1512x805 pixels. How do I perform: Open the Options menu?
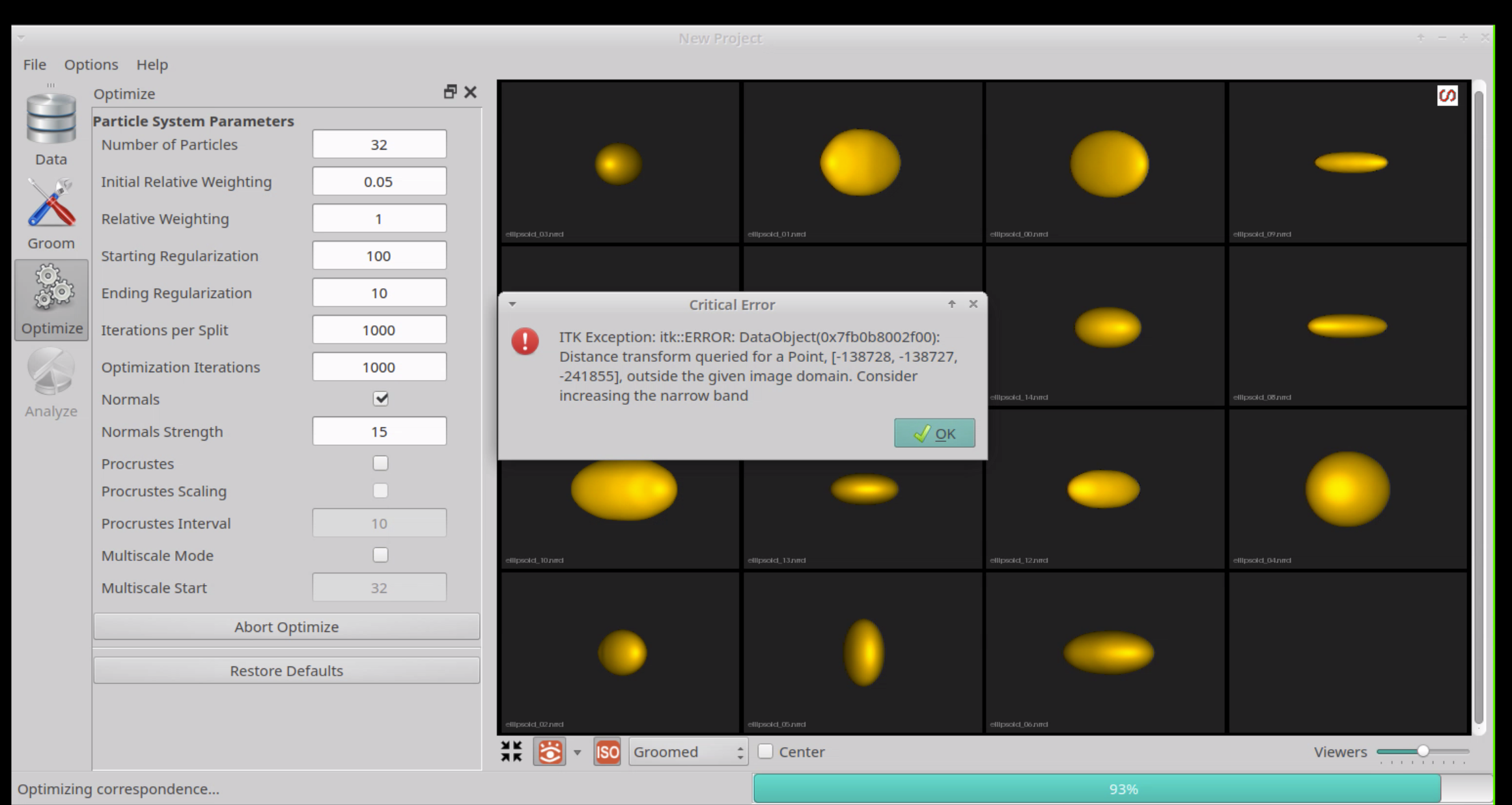pyautogui.click(x=91, y=64)
